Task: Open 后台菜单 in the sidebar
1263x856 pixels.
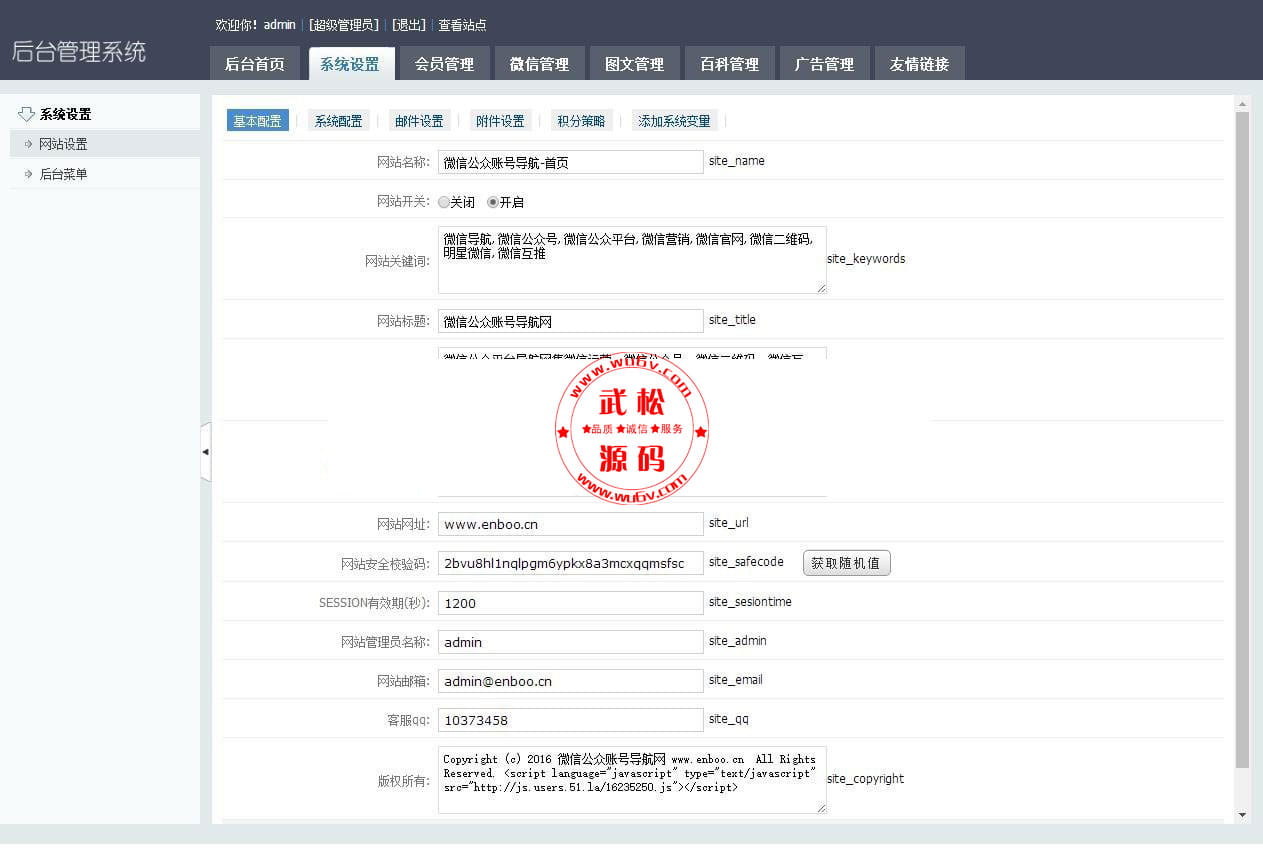Action: point(105,174)
